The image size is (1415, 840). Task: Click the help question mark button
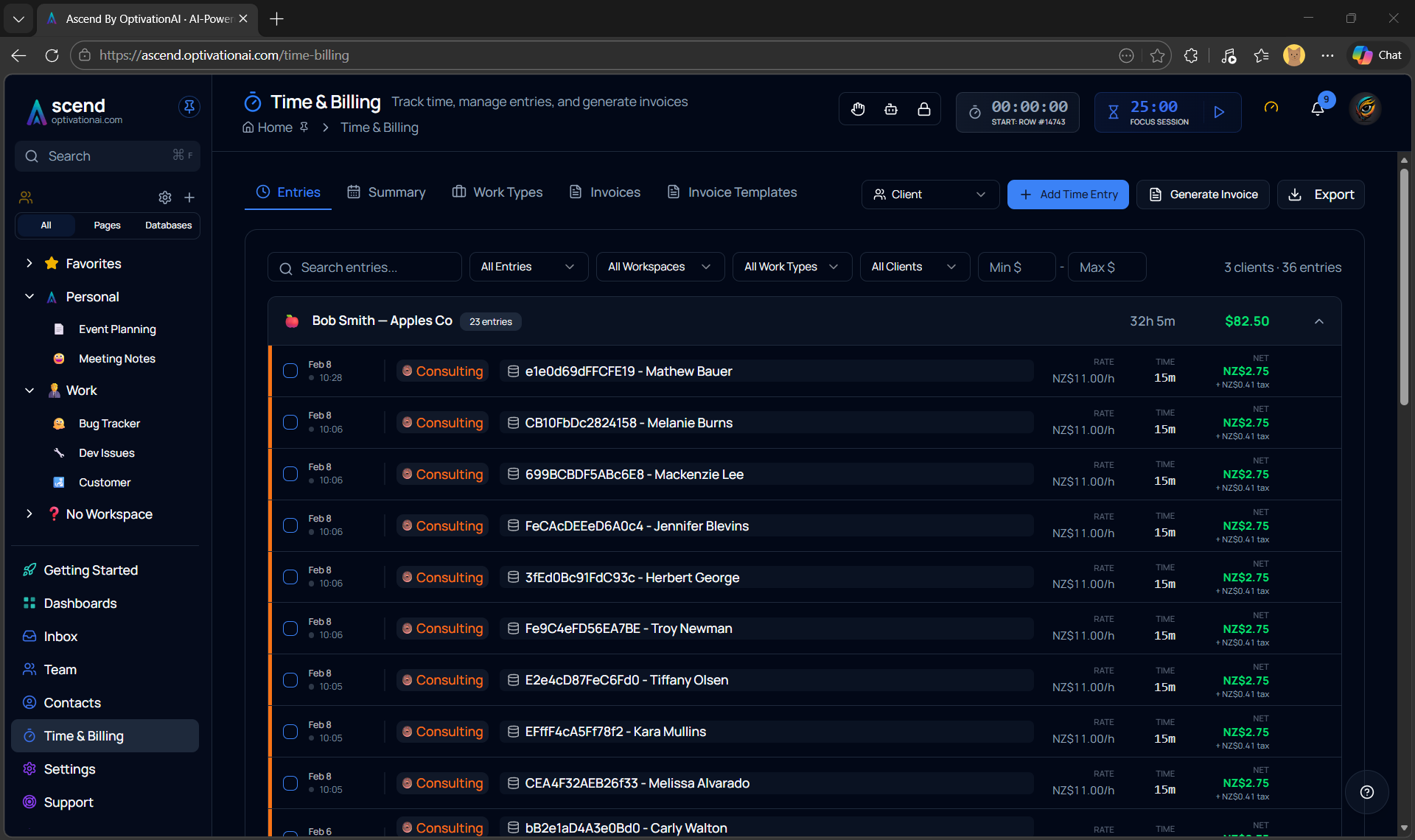(x=1367, y=792)
